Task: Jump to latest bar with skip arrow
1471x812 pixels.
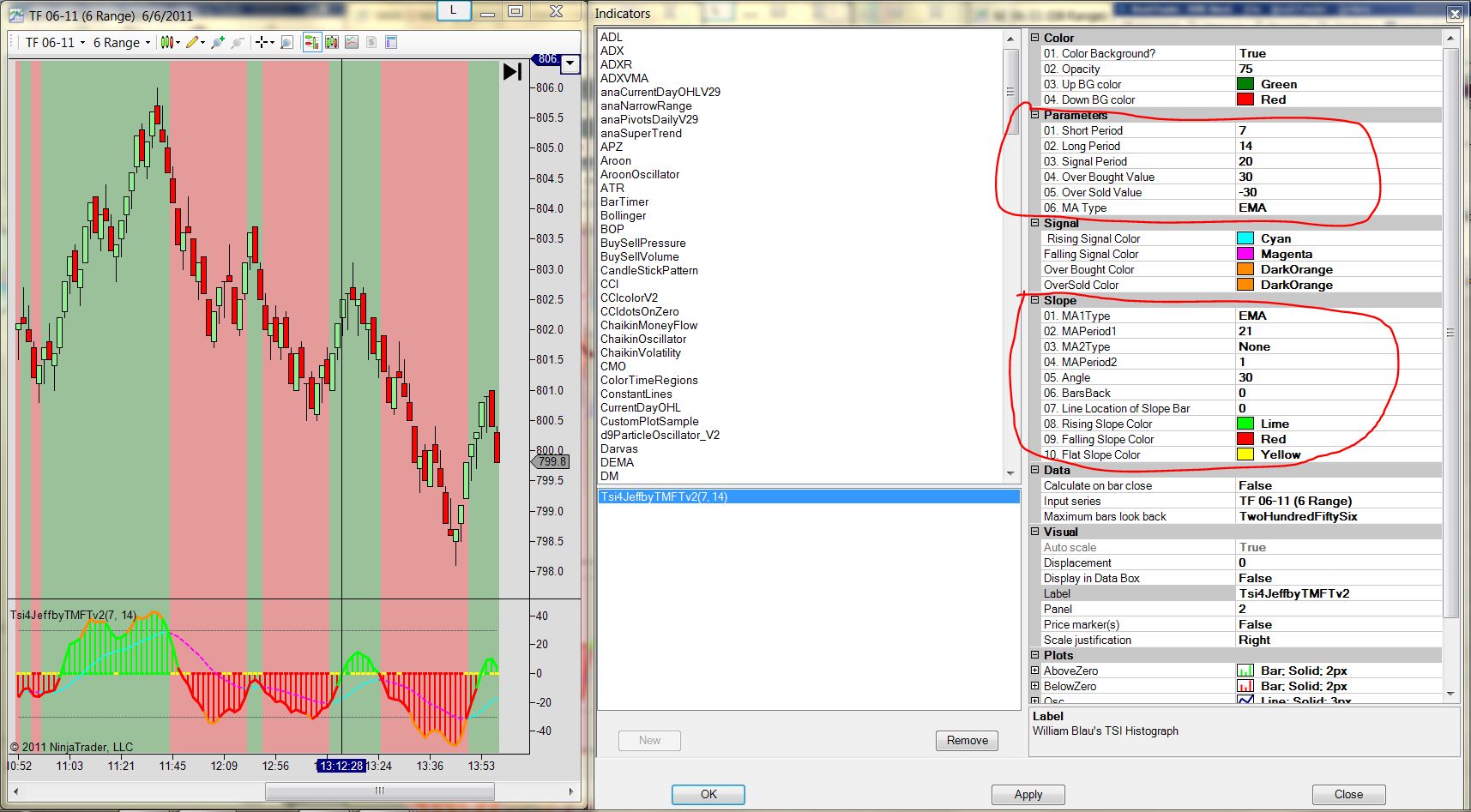Action: 512,71
